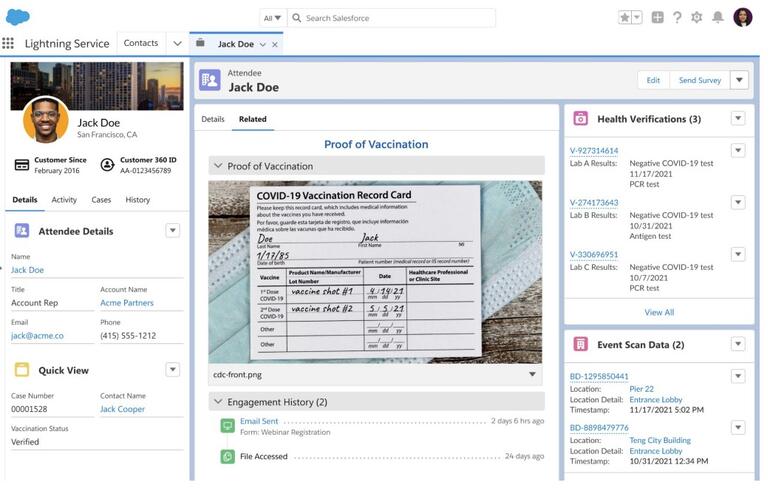This screenshot has height=488, width=770.
Task: Click the vaccination record card image
Action: click(x=375, y=272)
